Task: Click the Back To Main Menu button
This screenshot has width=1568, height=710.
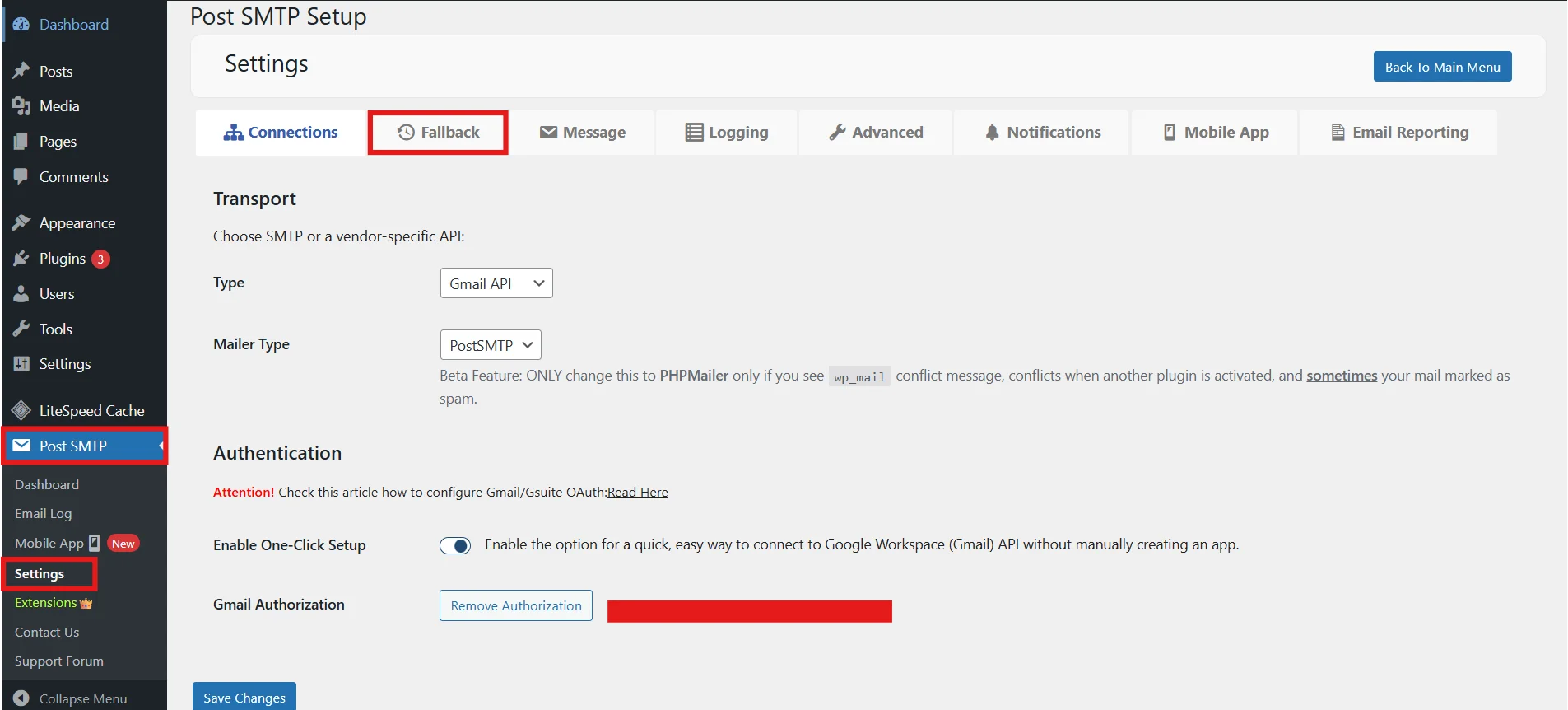Action: 1442,67
